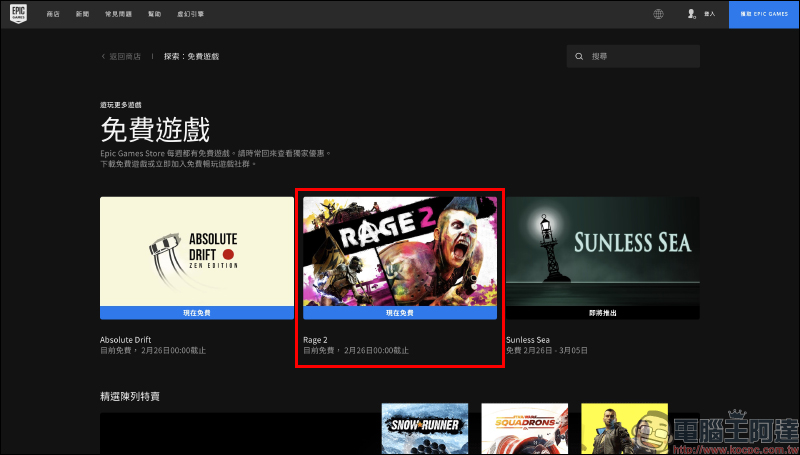The image size is (800, 455).
Task: Open the 虛幻引擎 (Unreal Engine) menu item
Action: coord(190,14)
